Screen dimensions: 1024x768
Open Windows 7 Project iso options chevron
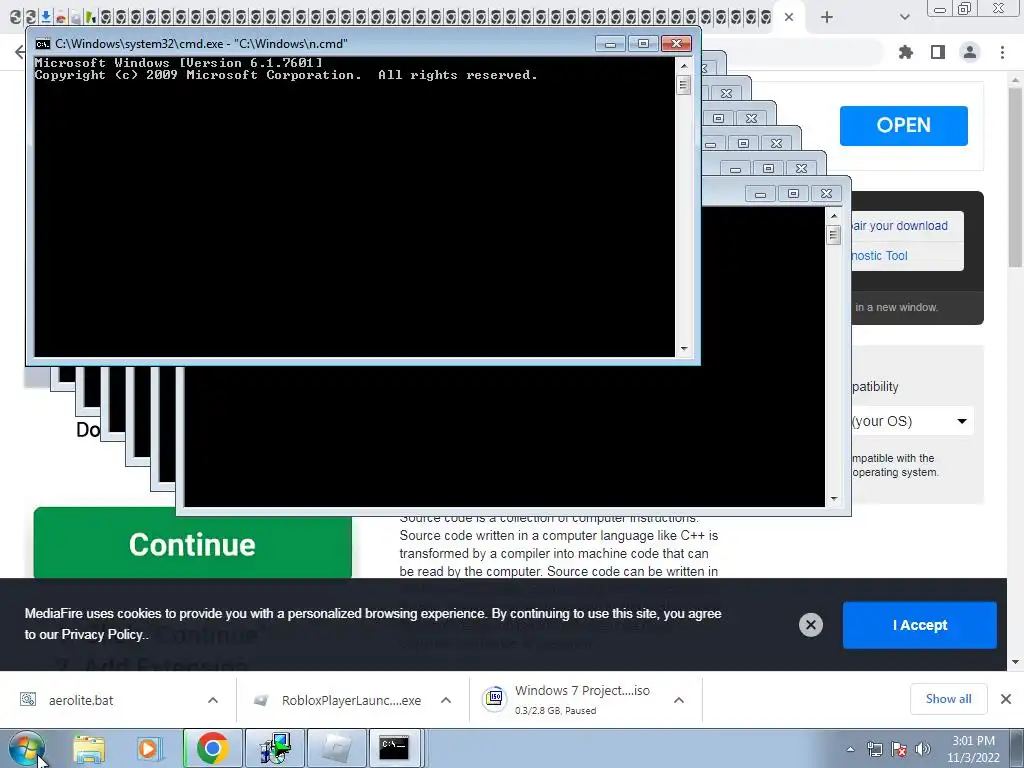point(679,700)
